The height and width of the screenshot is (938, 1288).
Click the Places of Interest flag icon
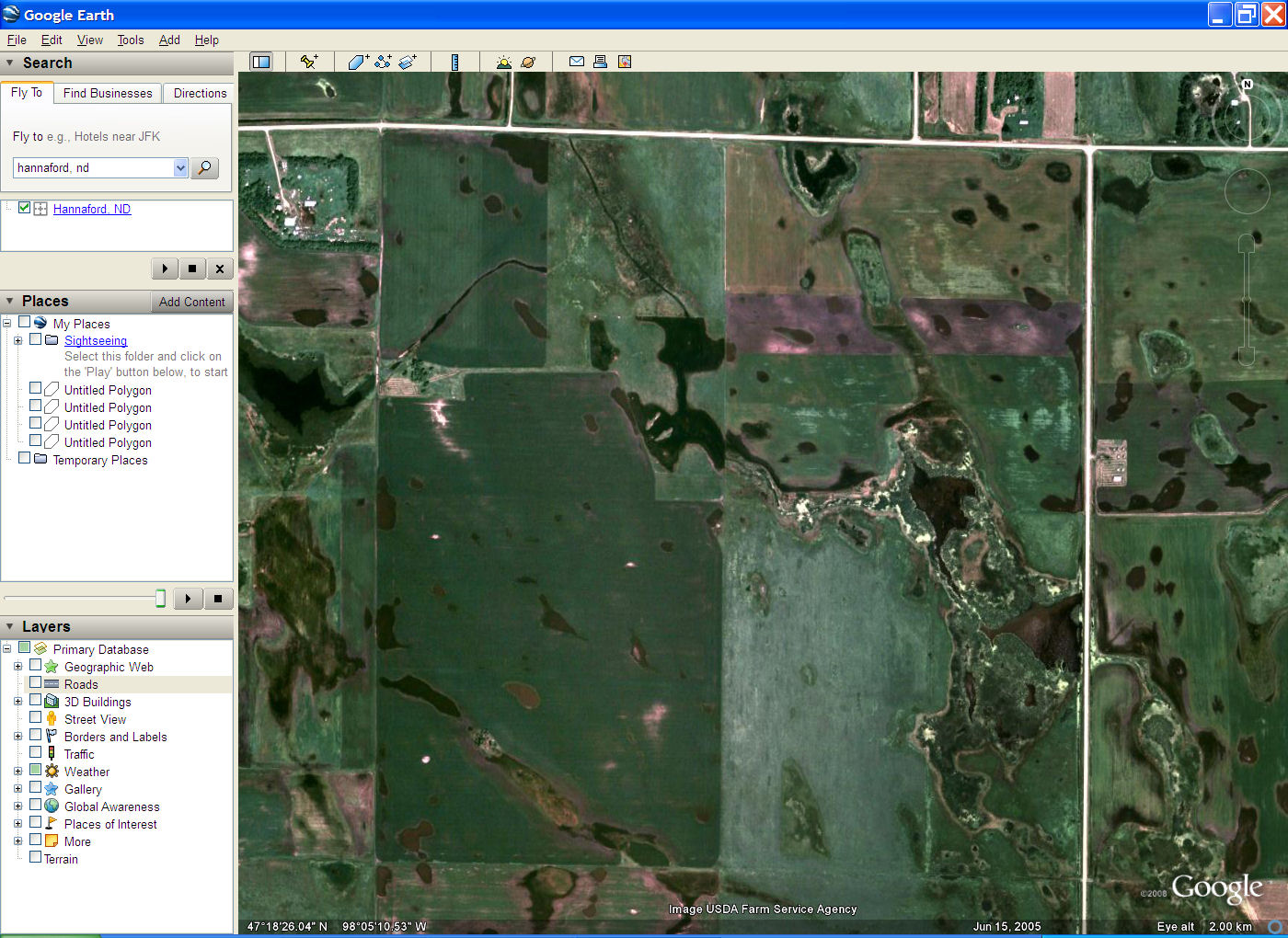(x=52, y=824)
